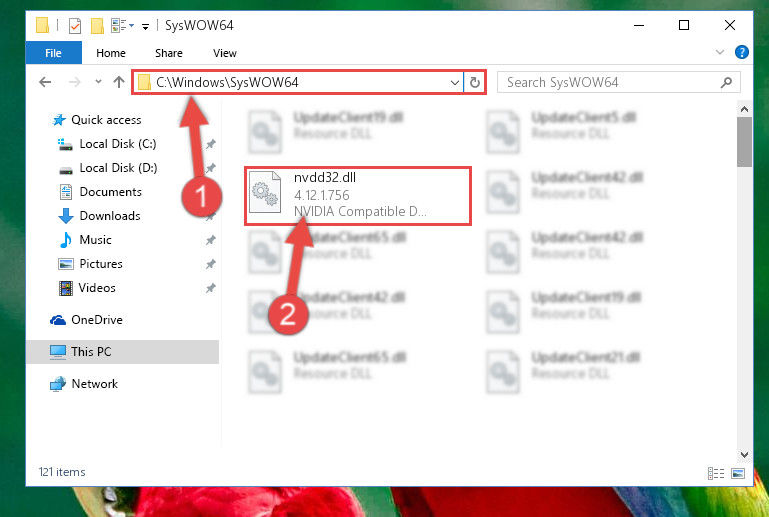Select This PC in navigation pane
Viewport: 769px width, 517px height.
[91, 352]
